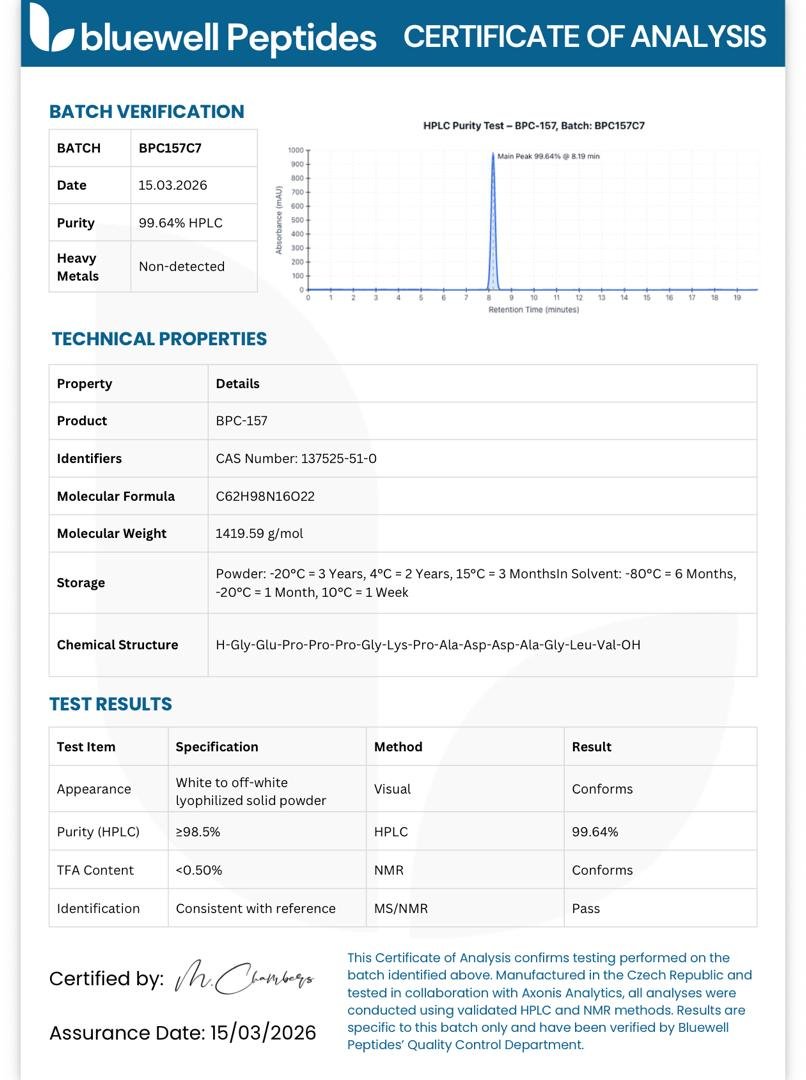Click the date value 15.03.2026

click(x=173, y=185)
